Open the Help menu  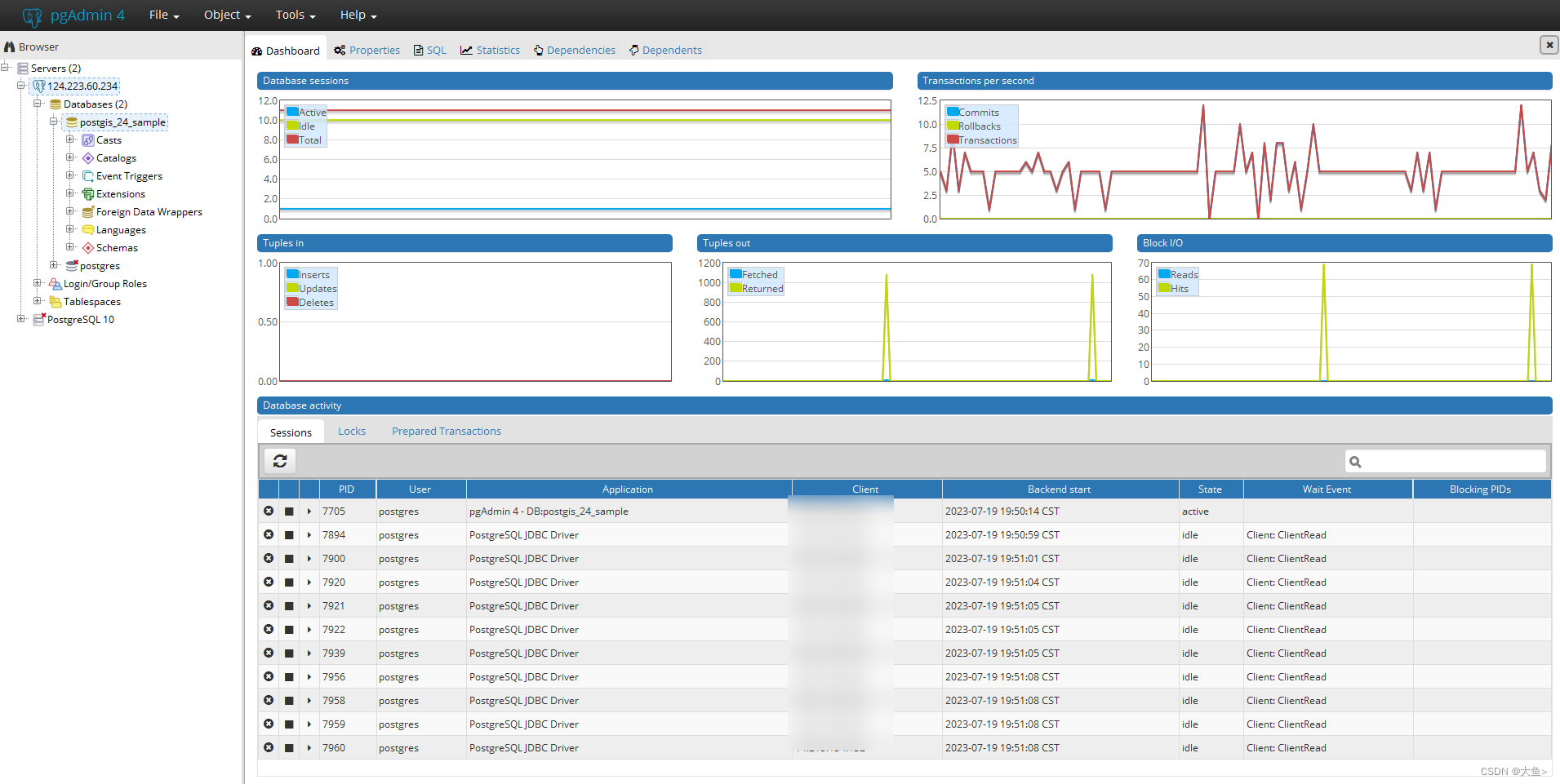point(358,15)
